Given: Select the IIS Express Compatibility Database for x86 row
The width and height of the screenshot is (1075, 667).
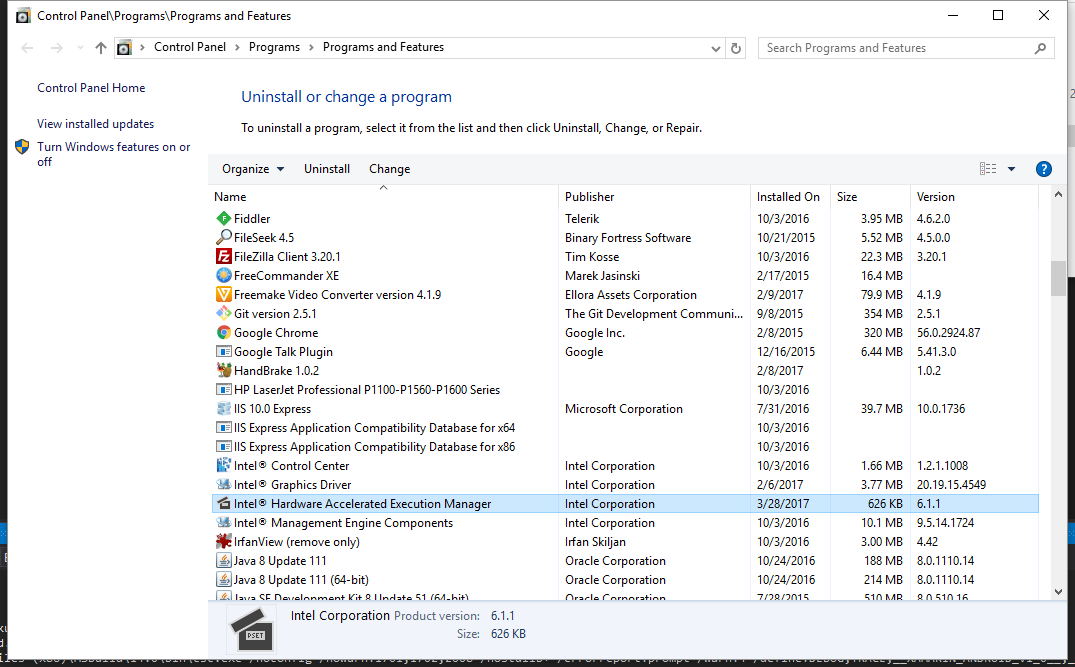Looking at the screenshot, I should tap(625, 447).
